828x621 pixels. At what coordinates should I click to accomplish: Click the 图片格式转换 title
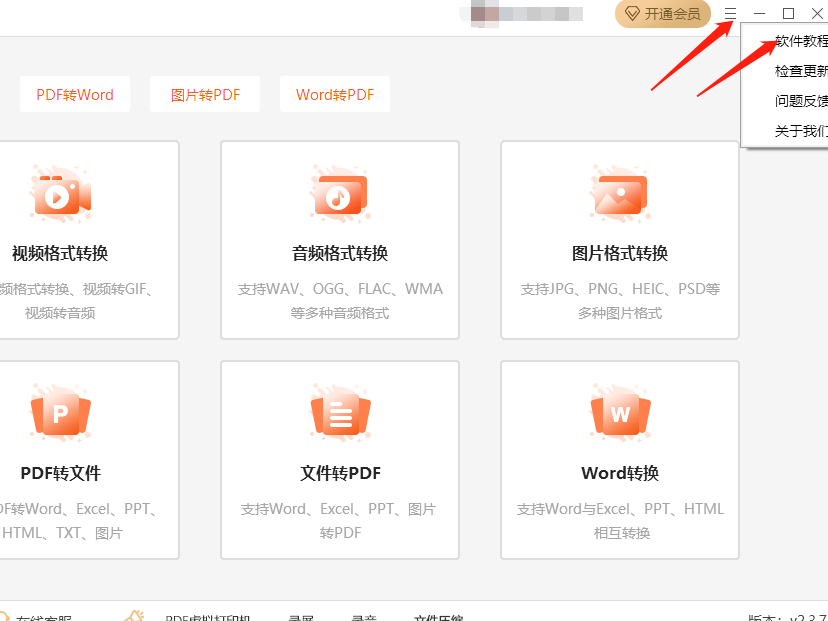(x=620, y=253)
